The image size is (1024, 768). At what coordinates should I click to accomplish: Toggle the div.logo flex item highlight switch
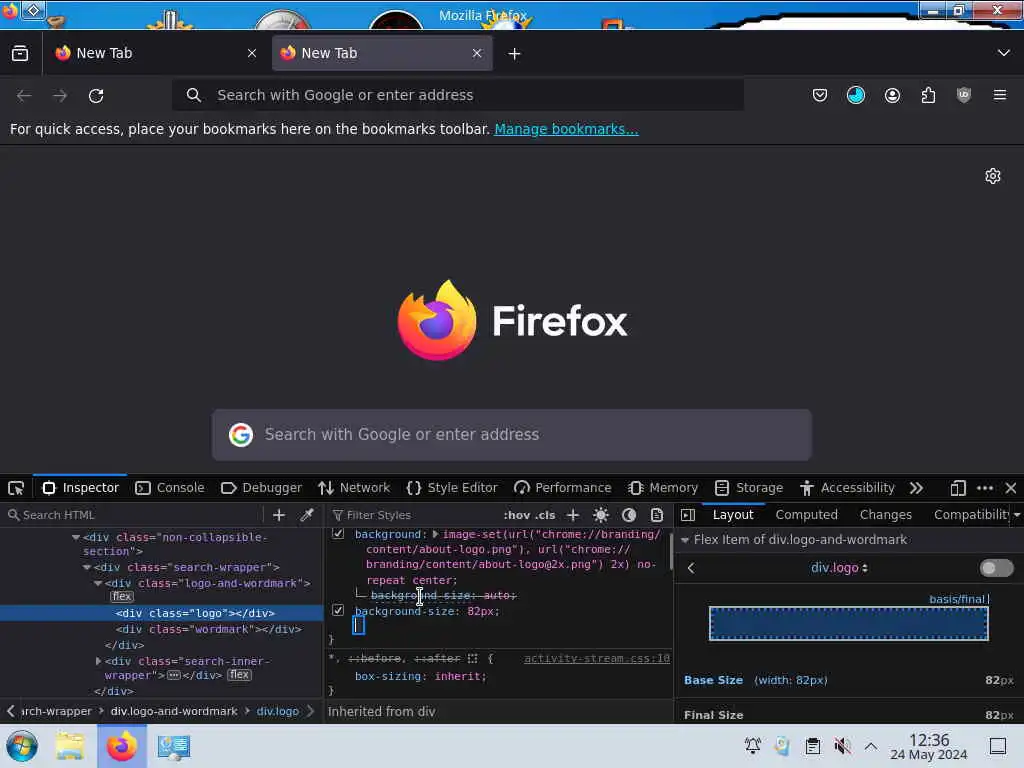click(x=996, y=568)
